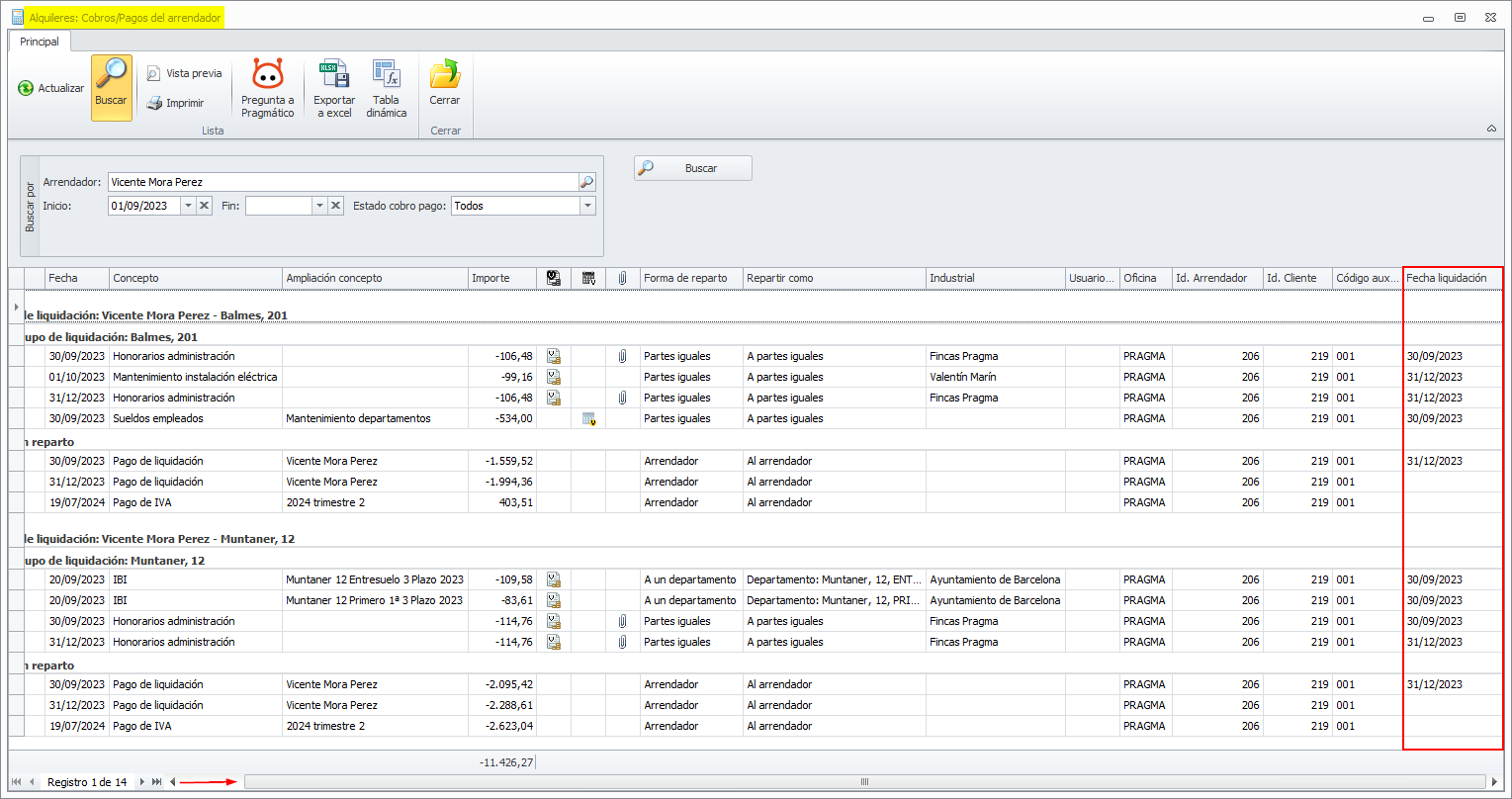Click Arrendador lookup magnifier icon

[x=586, y=182]
